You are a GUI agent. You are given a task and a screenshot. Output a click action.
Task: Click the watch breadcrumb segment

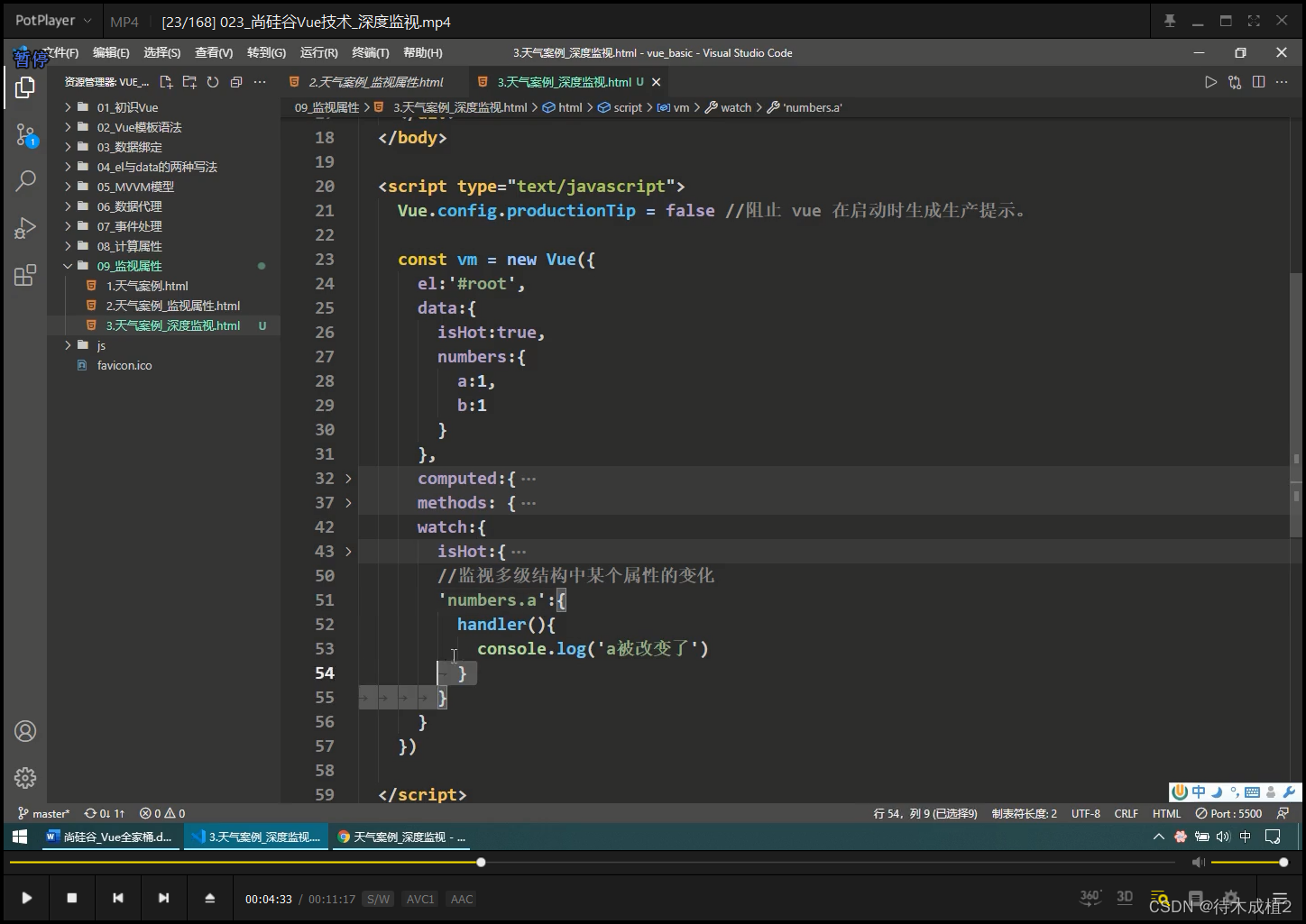point(729,107)
